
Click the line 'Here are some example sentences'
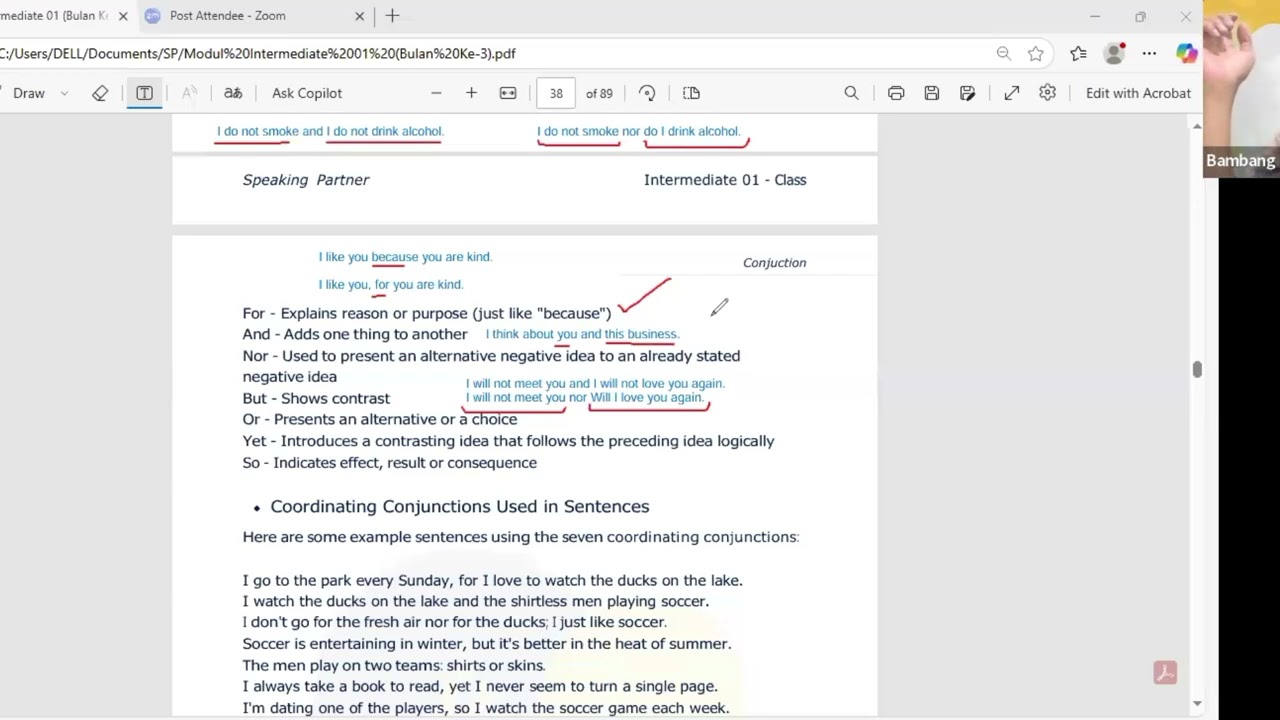pos(520,537)
